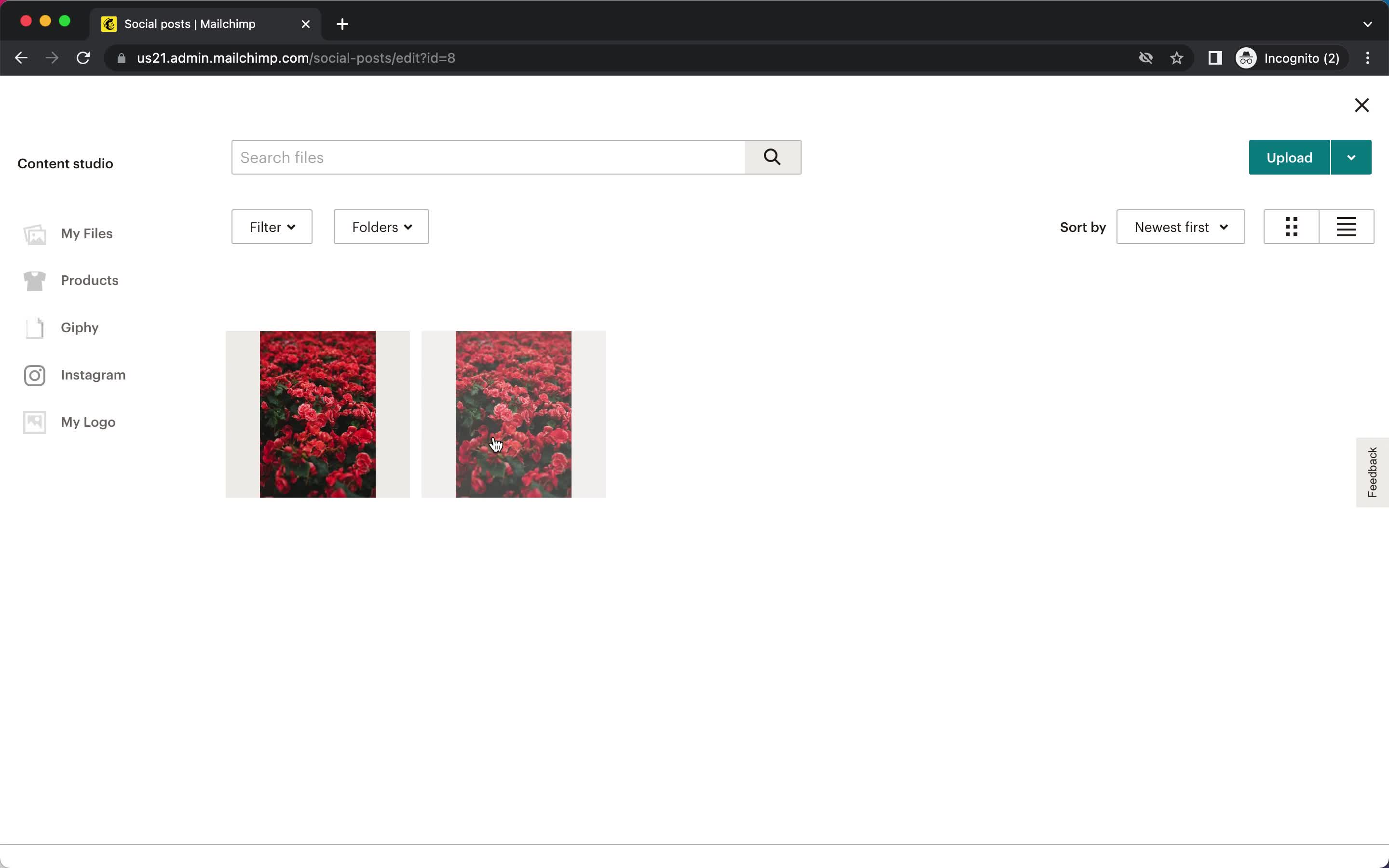Select the first red flowers thumbnail

point(318,413)
